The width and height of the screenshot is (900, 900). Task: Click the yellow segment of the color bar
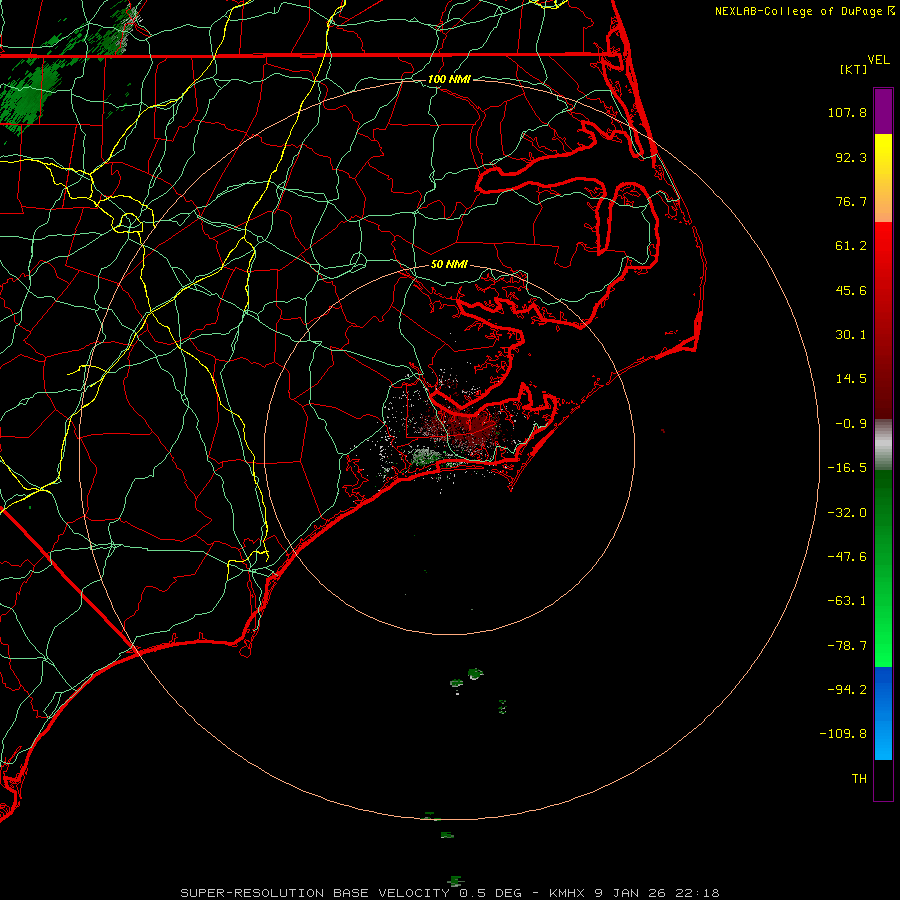tap(883, 156)
